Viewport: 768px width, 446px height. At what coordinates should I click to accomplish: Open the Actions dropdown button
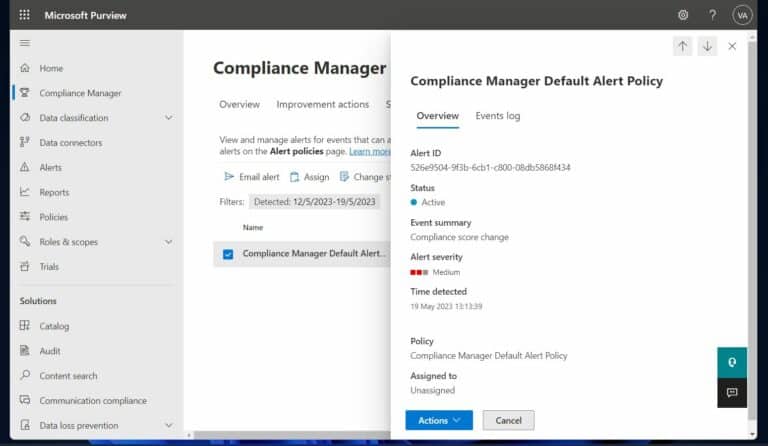click(x=439, y=420)
